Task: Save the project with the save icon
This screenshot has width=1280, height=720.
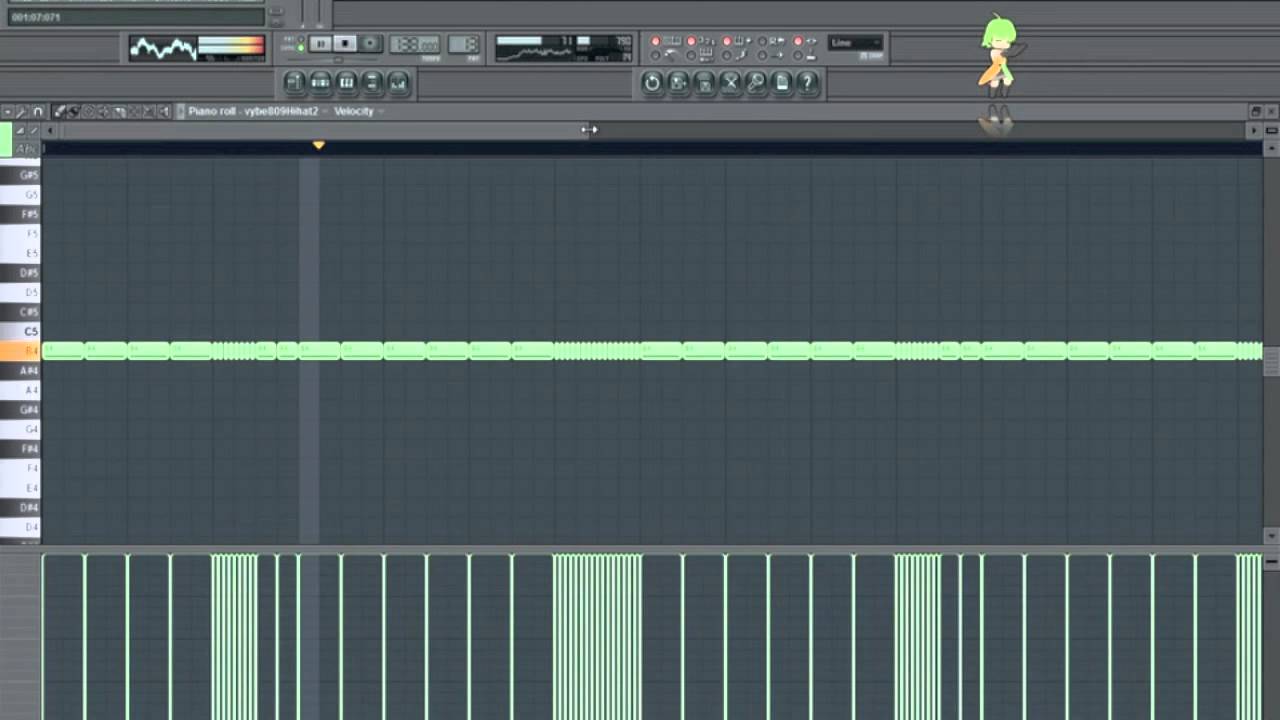Action: 678,83
